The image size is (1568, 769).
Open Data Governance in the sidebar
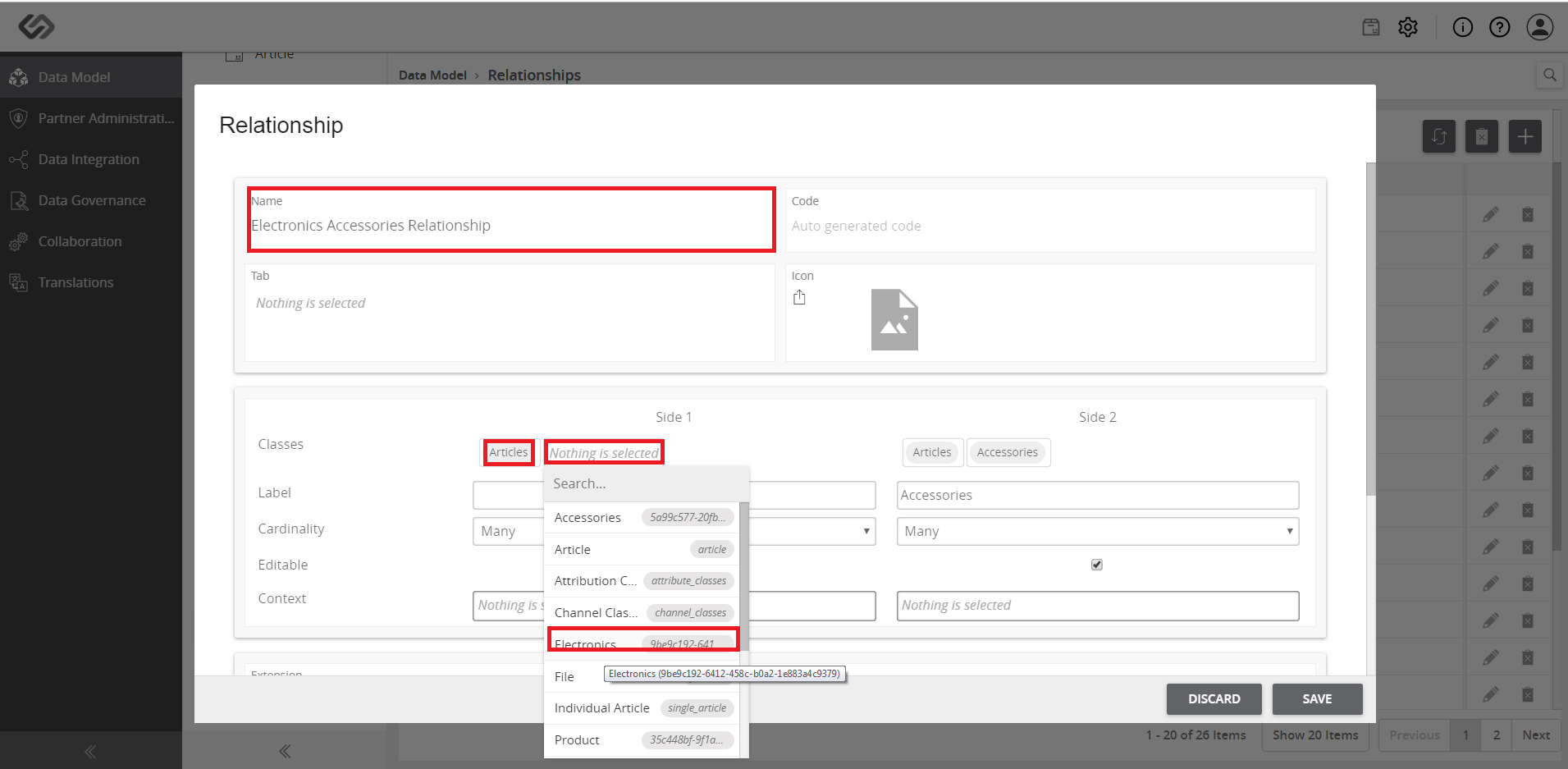(x=91, y=200)
